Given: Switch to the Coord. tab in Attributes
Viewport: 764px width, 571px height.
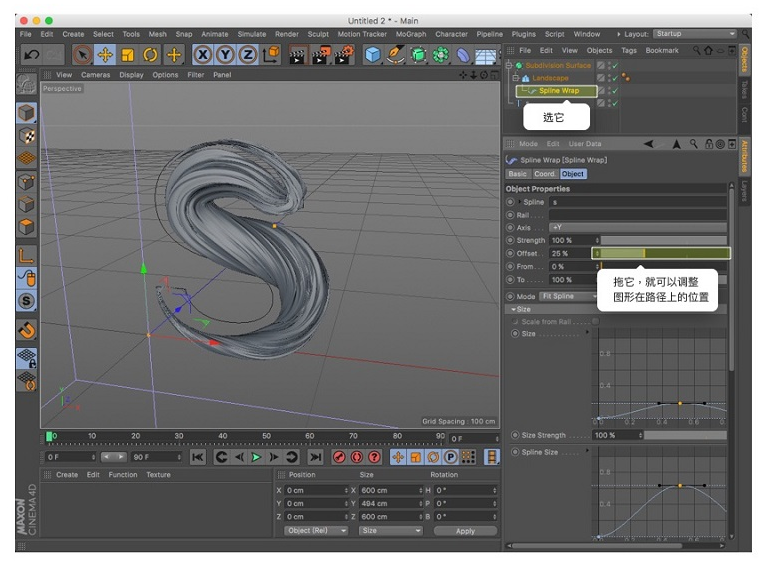Looking at the screenshot, I should tap(544, 174).
